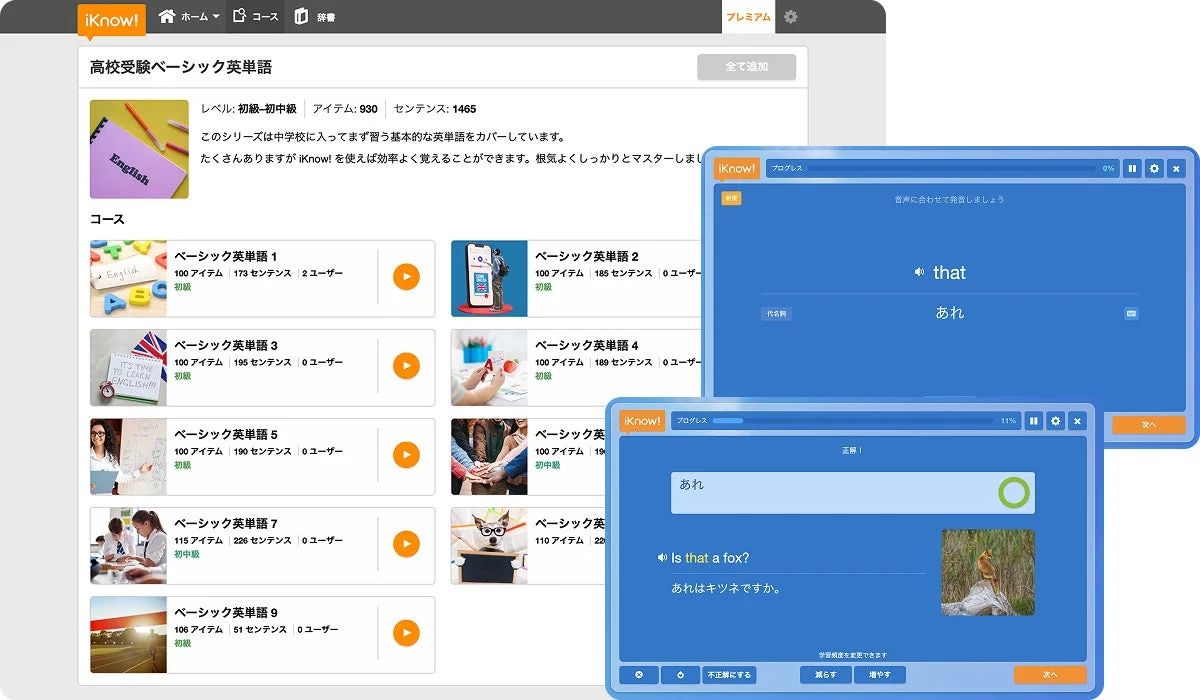The height and width of the screenshot is (700, 1200).
Task: Select the timer icon in the quiz footer
Action: (x=681, y=674)
